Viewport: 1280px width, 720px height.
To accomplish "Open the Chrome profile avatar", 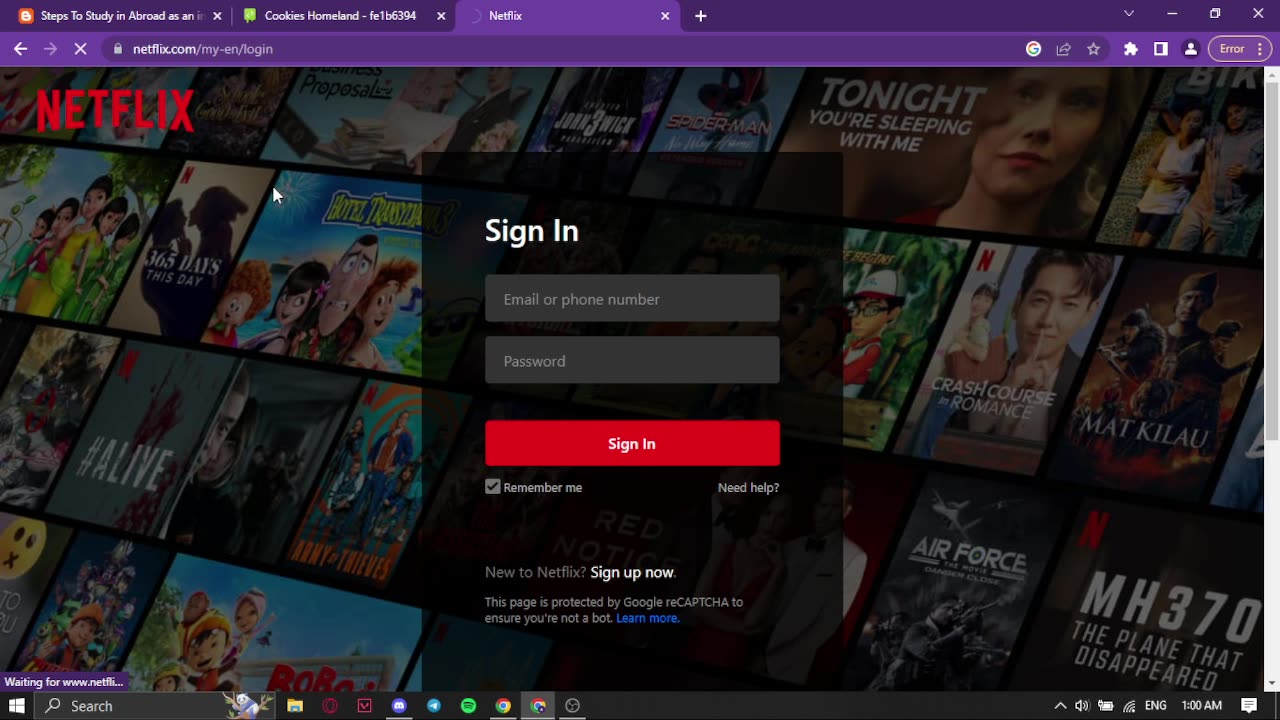I will click(1190, 48).
